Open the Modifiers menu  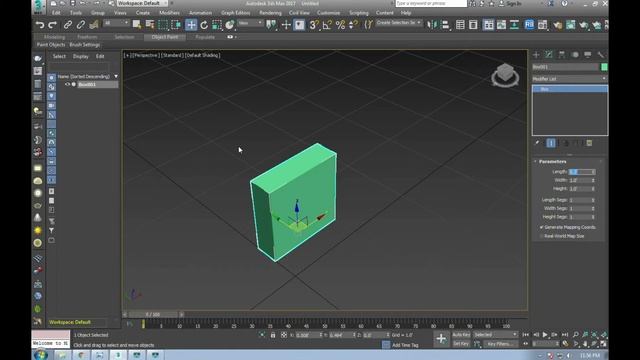169,13
